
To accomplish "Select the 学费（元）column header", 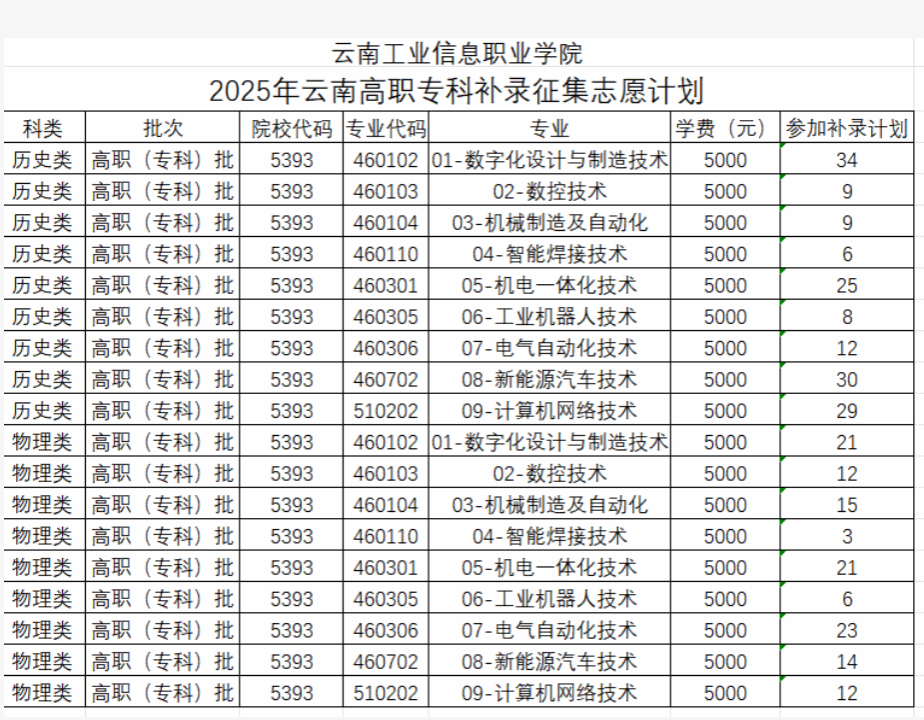I will (724, 128).
